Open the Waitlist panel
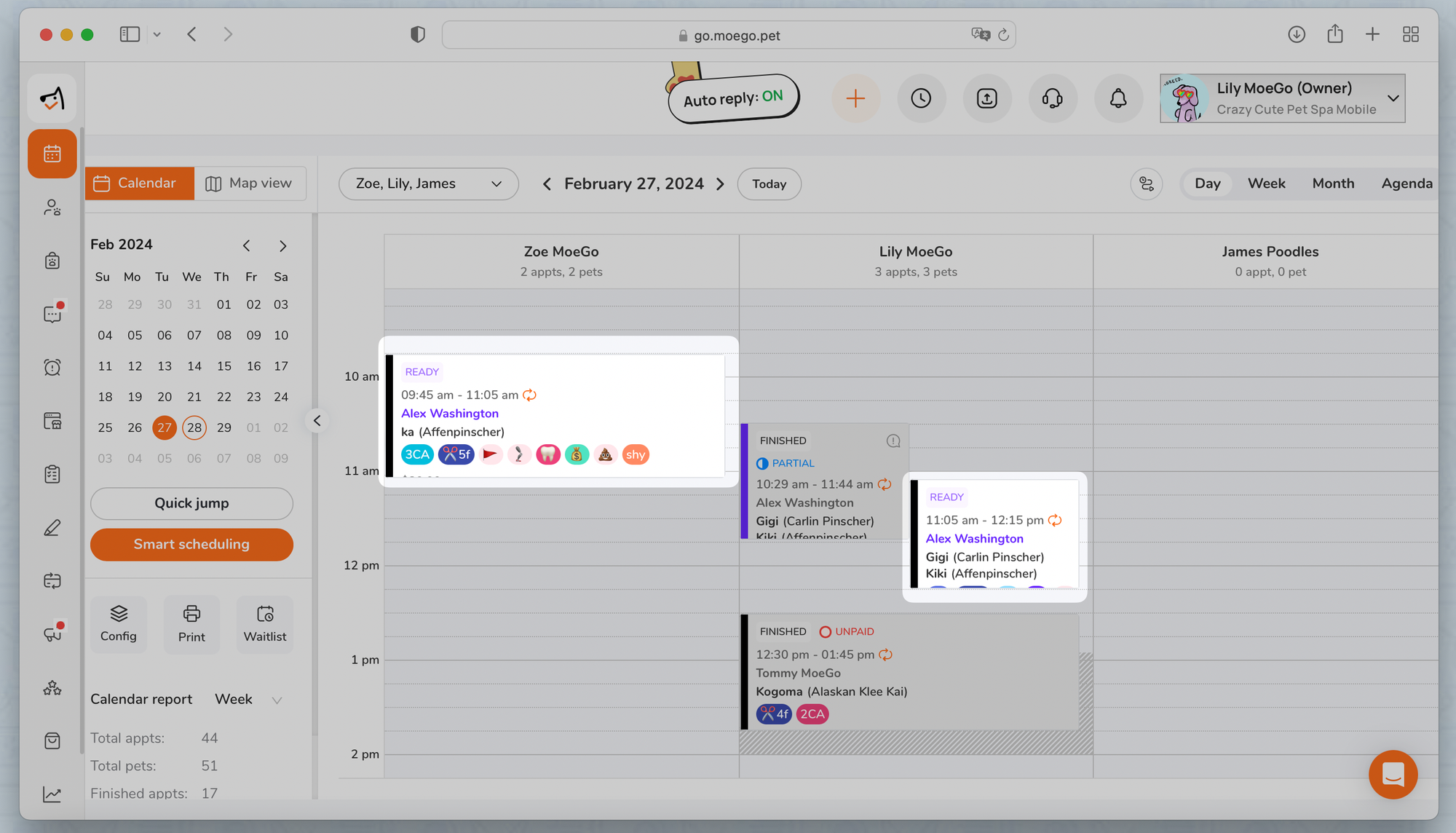 (x=265, y=624)
